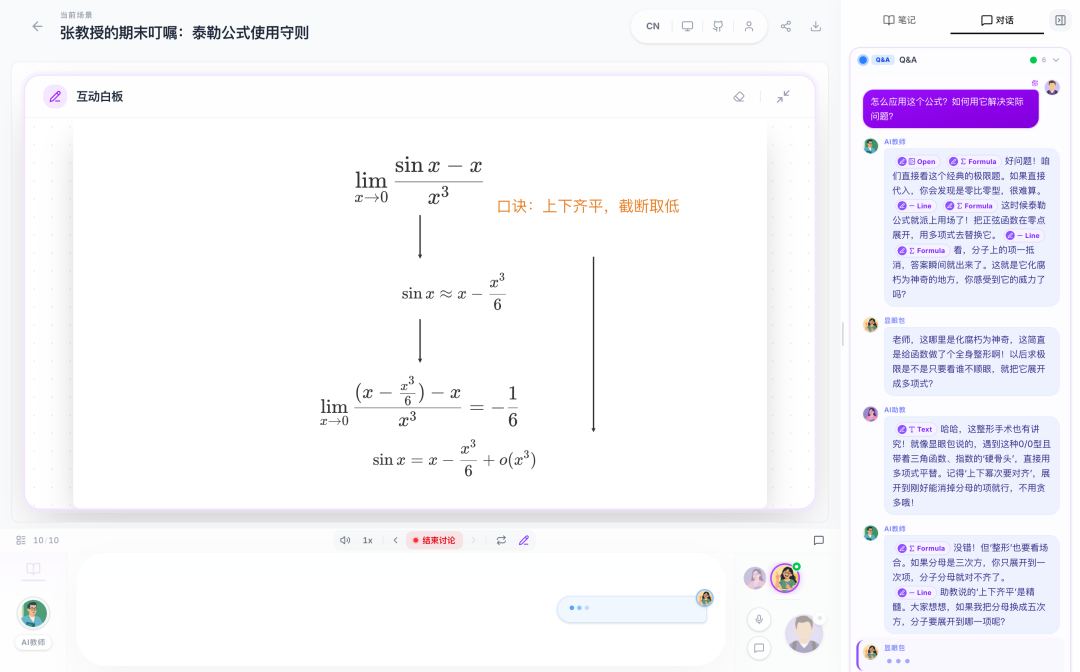This screenshot has height=672, width=1080.
Task: Switch to the 对话 tab
Action: (x=997, y=20)
